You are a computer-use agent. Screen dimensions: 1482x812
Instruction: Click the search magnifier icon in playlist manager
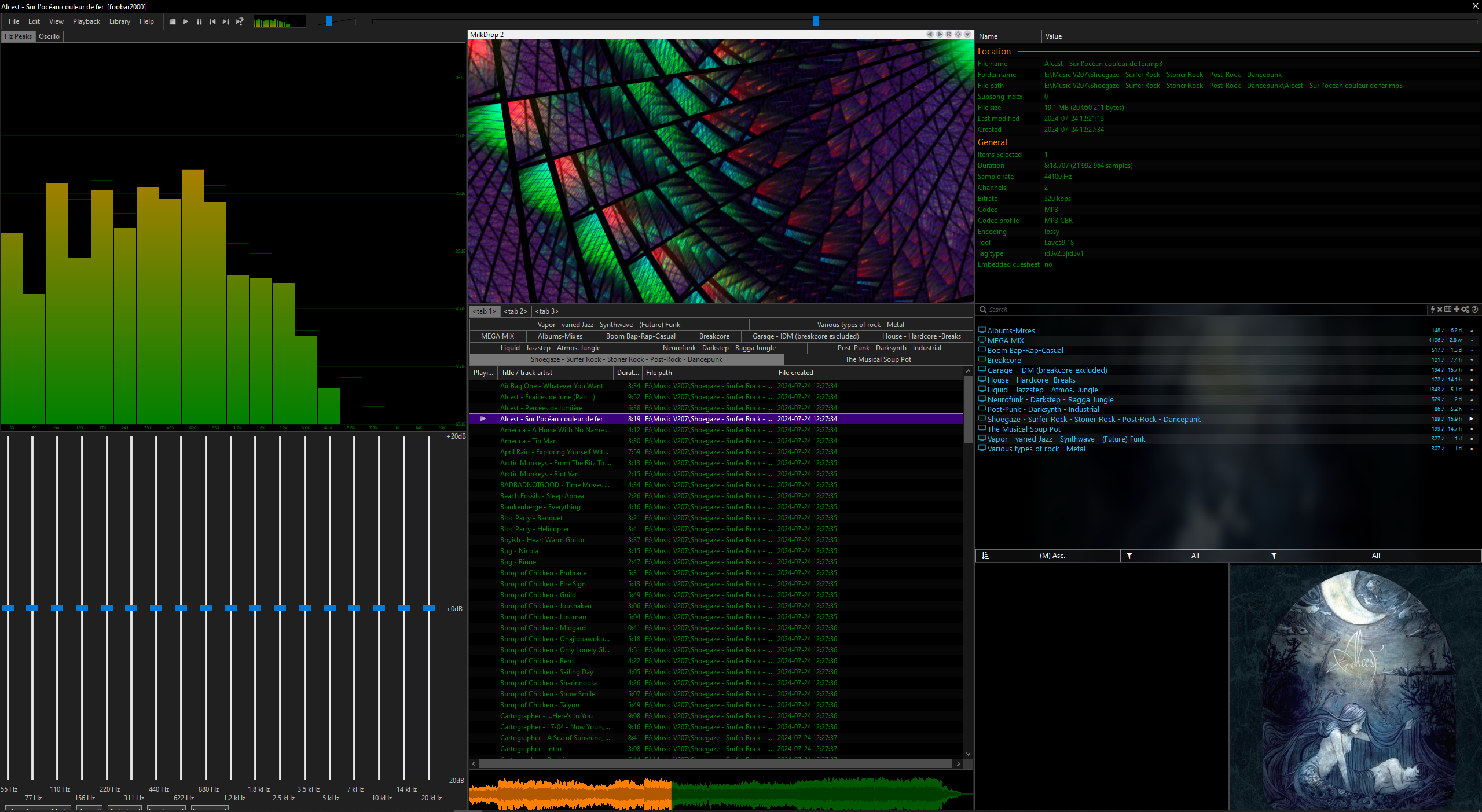[983, 310]
